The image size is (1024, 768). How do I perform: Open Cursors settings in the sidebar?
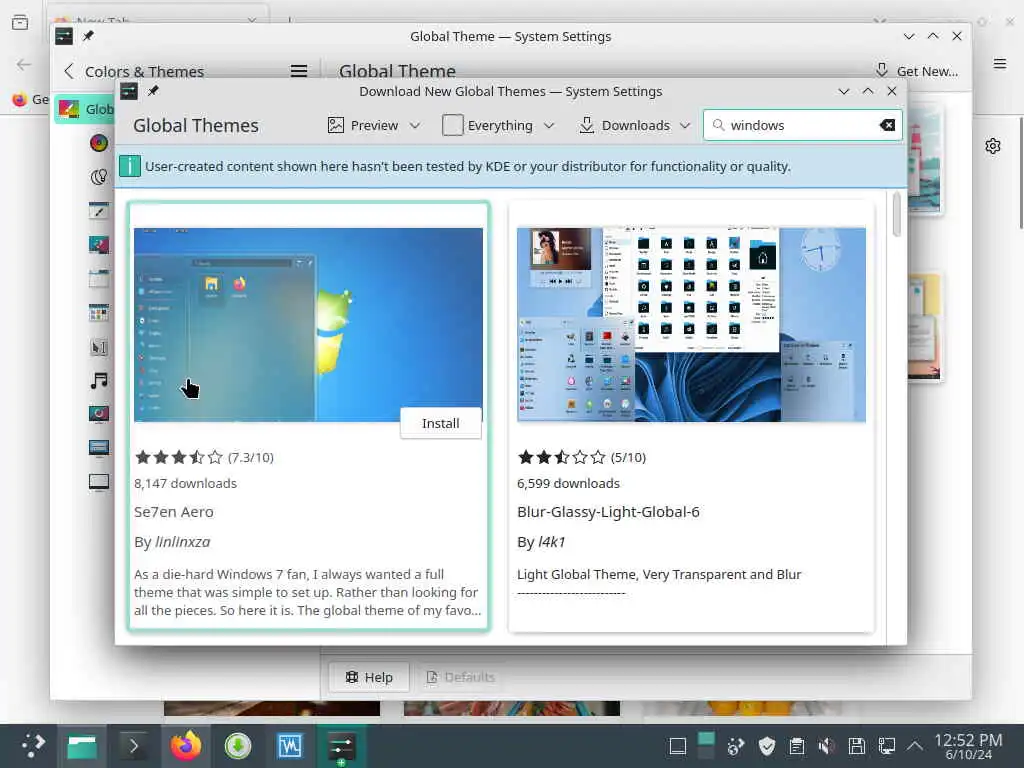(x=99, y=347)
